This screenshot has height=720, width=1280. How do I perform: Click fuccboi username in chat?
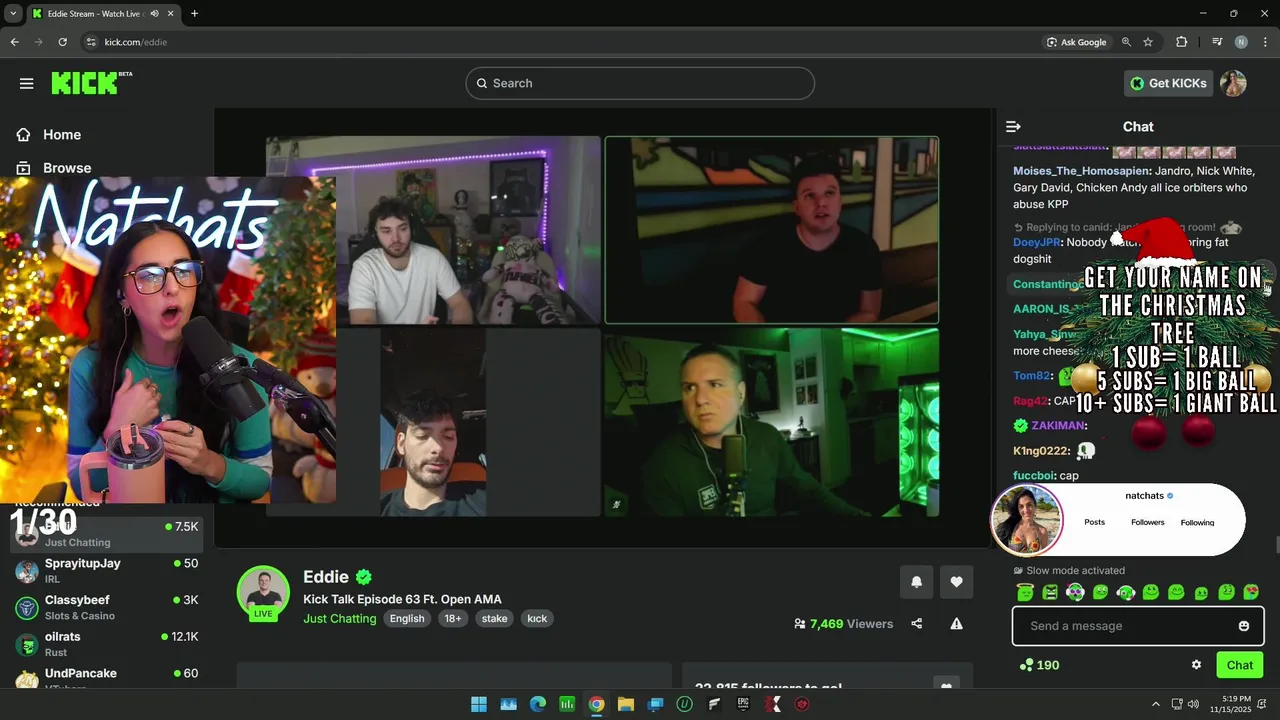coord(1033,476)
